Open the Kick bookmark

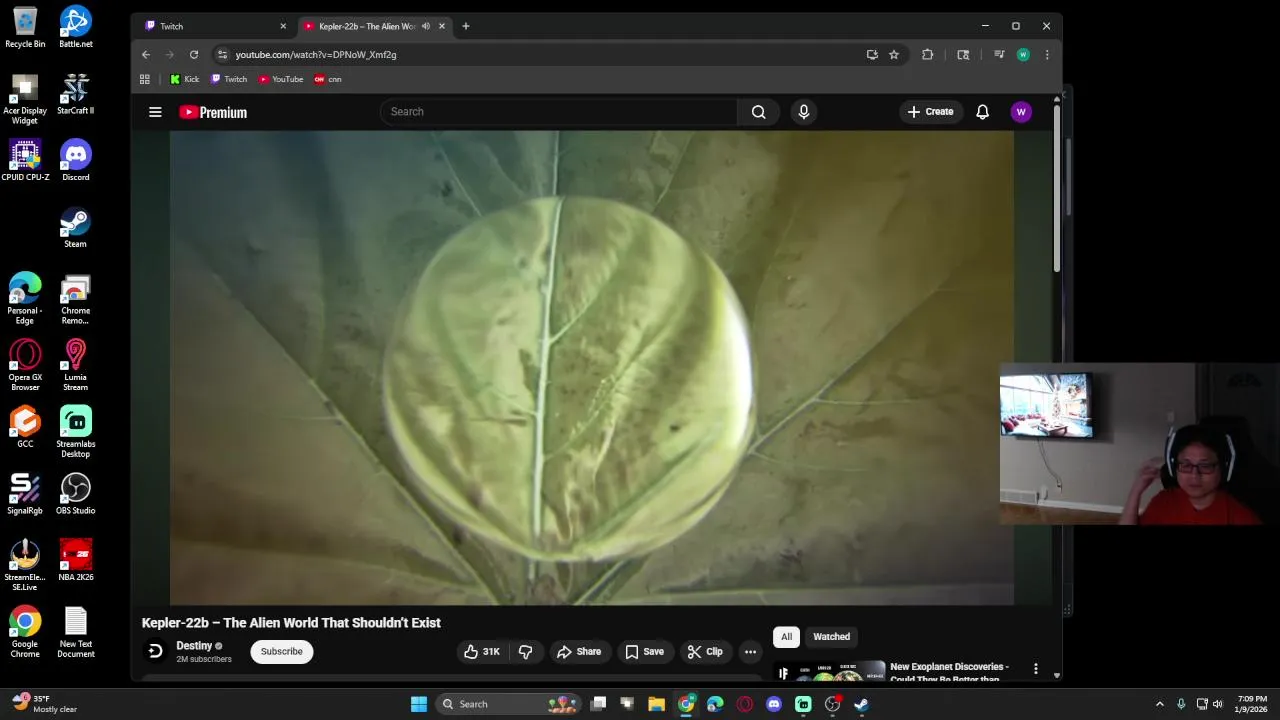click(x=184, y=79)
